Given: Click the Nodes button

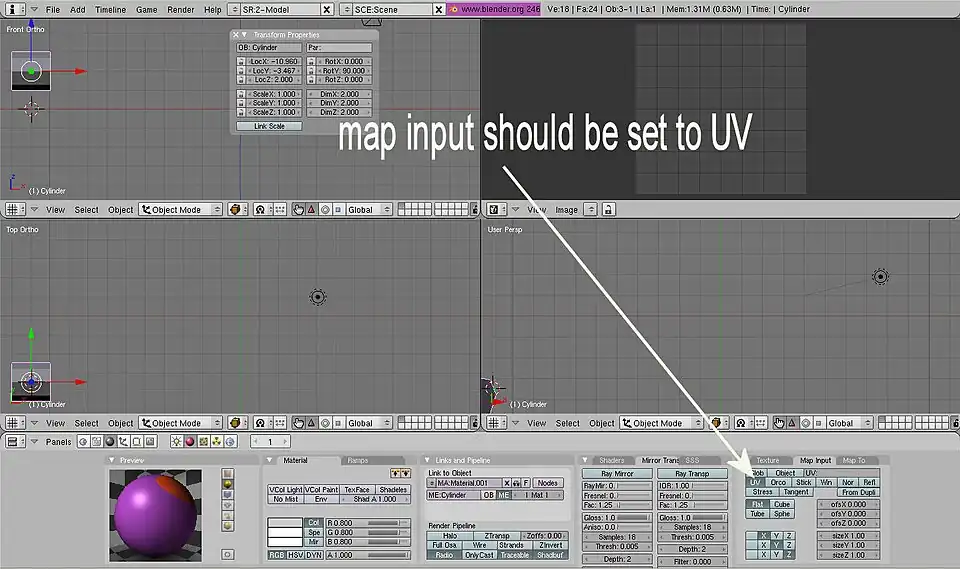Looking at the screenshot, I should click(x=547, y=483).
